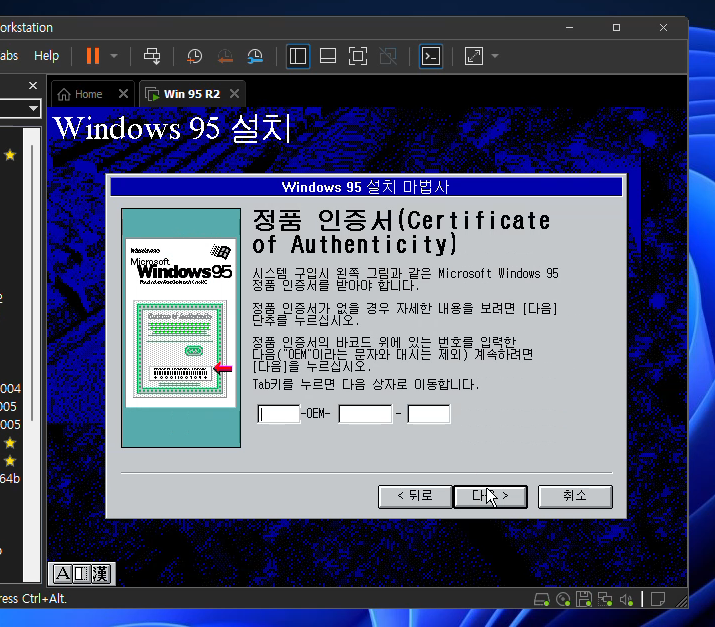Open the power options dropdown arrow
715x627 pixels.
[114, 56]
